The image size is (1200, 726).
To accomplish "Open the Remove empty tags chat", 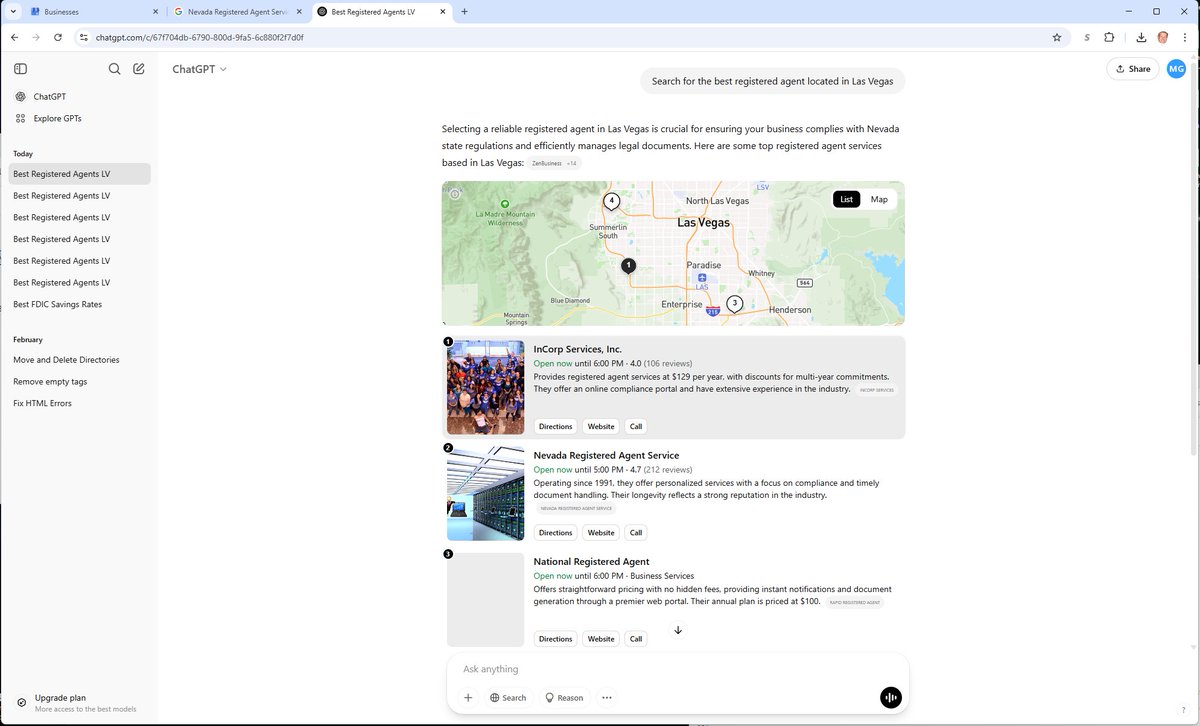I will [x=80, y=382].
